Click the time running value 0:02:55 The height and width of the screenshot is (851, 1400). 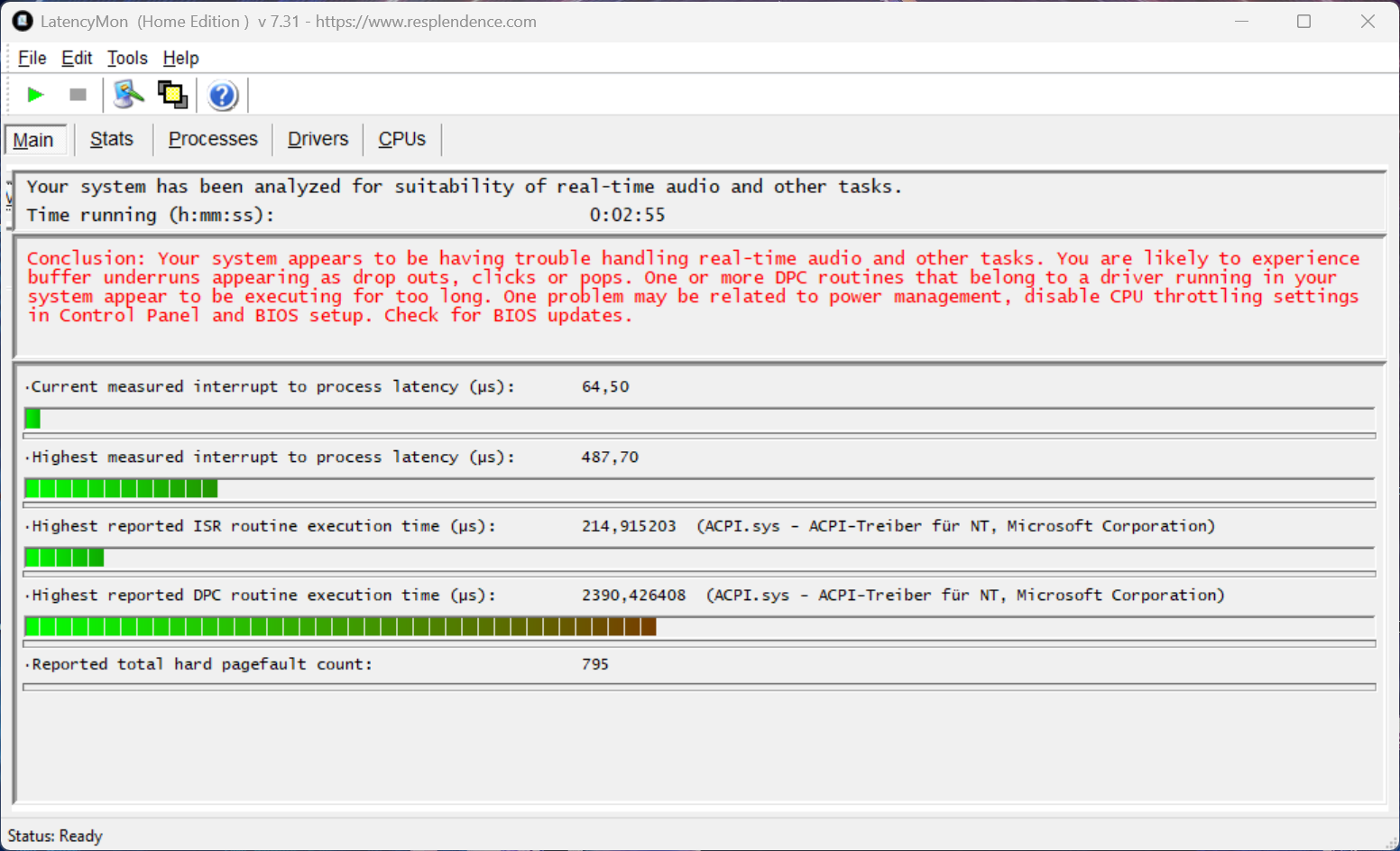627,215
